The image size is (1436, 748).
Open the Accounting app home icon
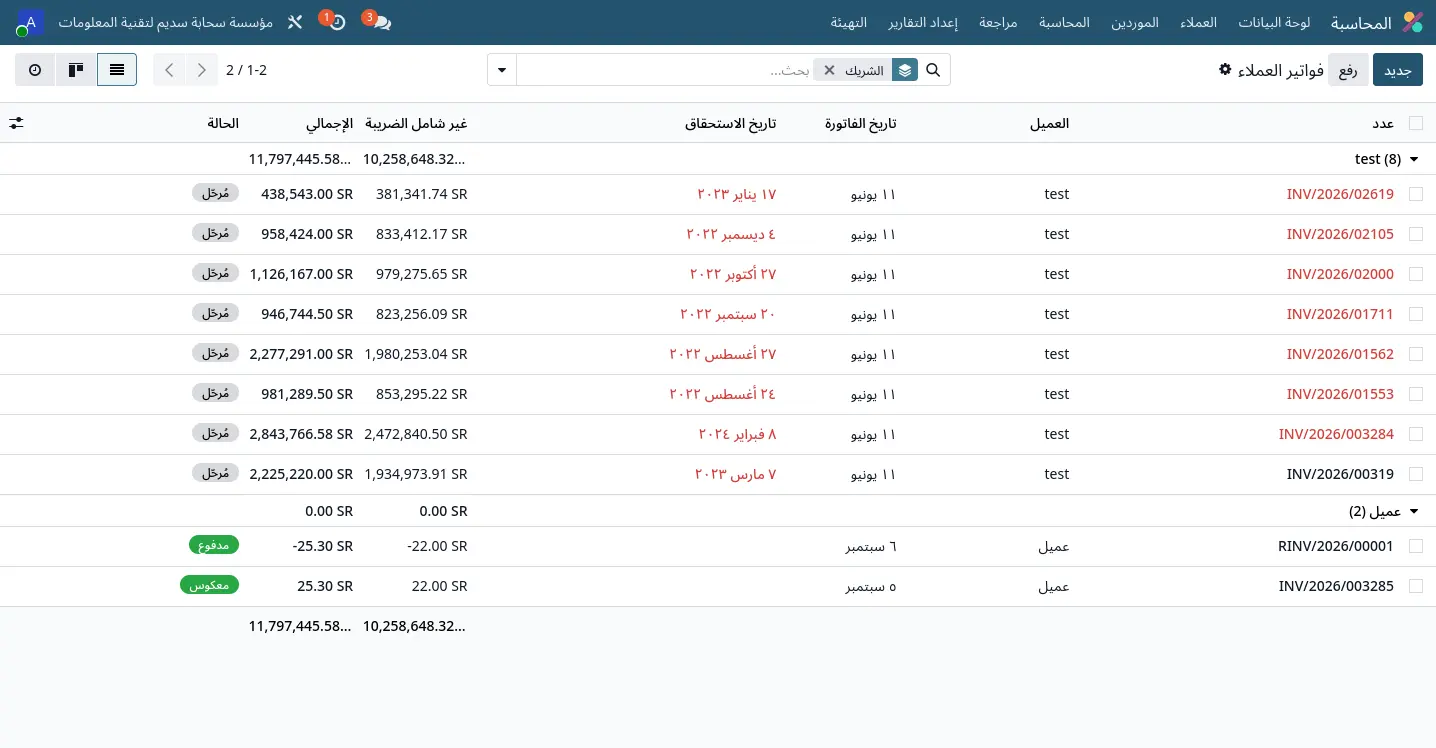pos(1413,22)
